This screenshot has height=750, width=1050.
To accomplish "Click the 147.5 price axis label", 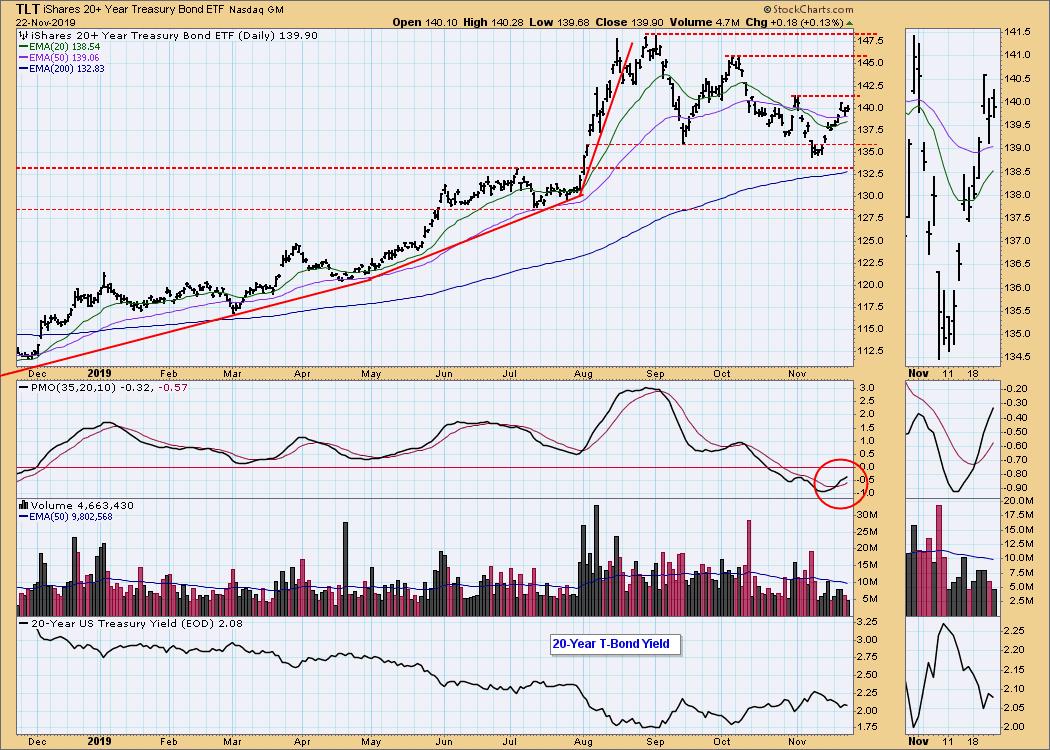I will pyautogui.click(x=869, y=41).
